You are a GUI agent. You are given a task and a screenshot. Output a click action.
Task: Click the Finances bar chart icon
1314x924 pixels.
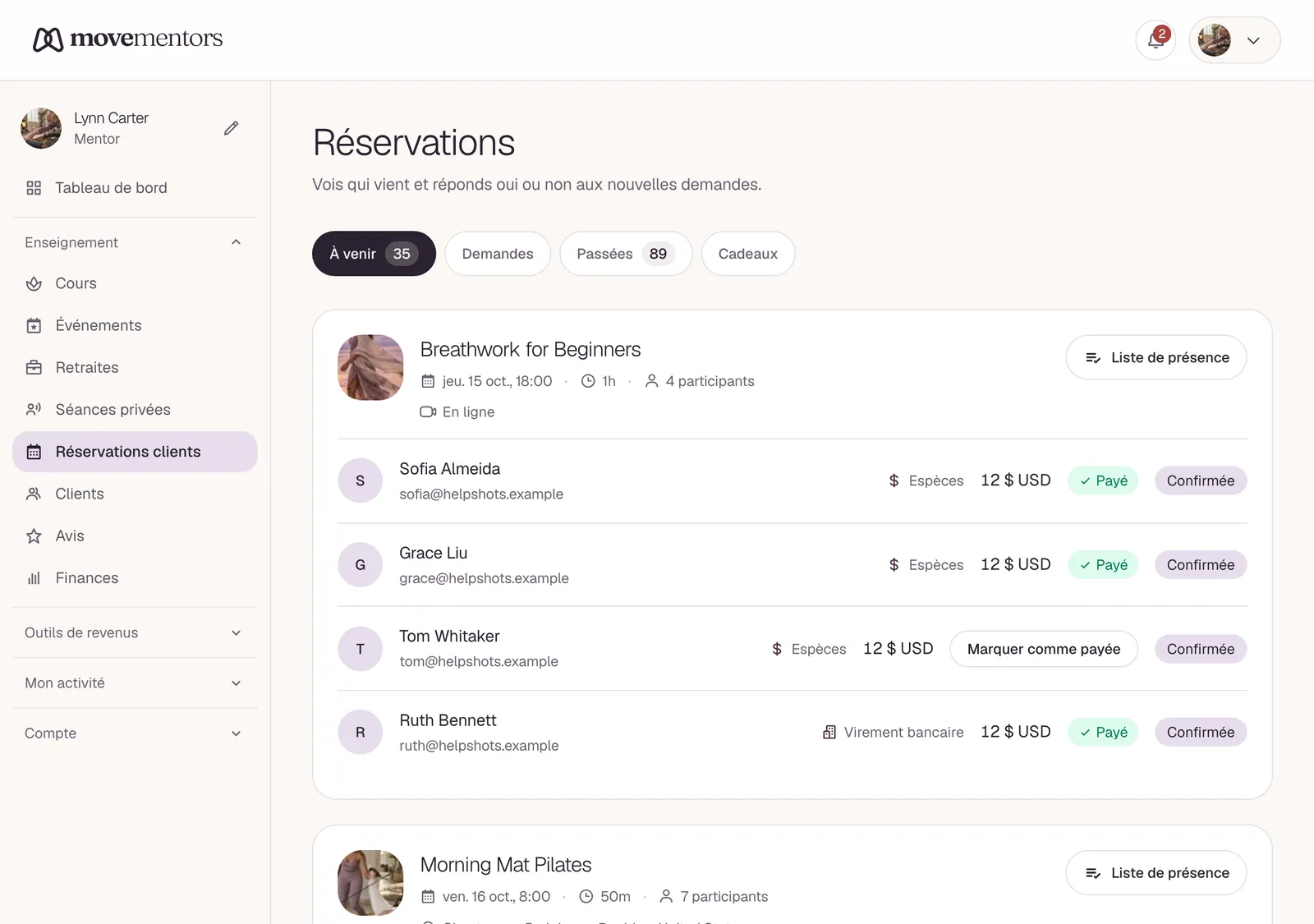34,578
